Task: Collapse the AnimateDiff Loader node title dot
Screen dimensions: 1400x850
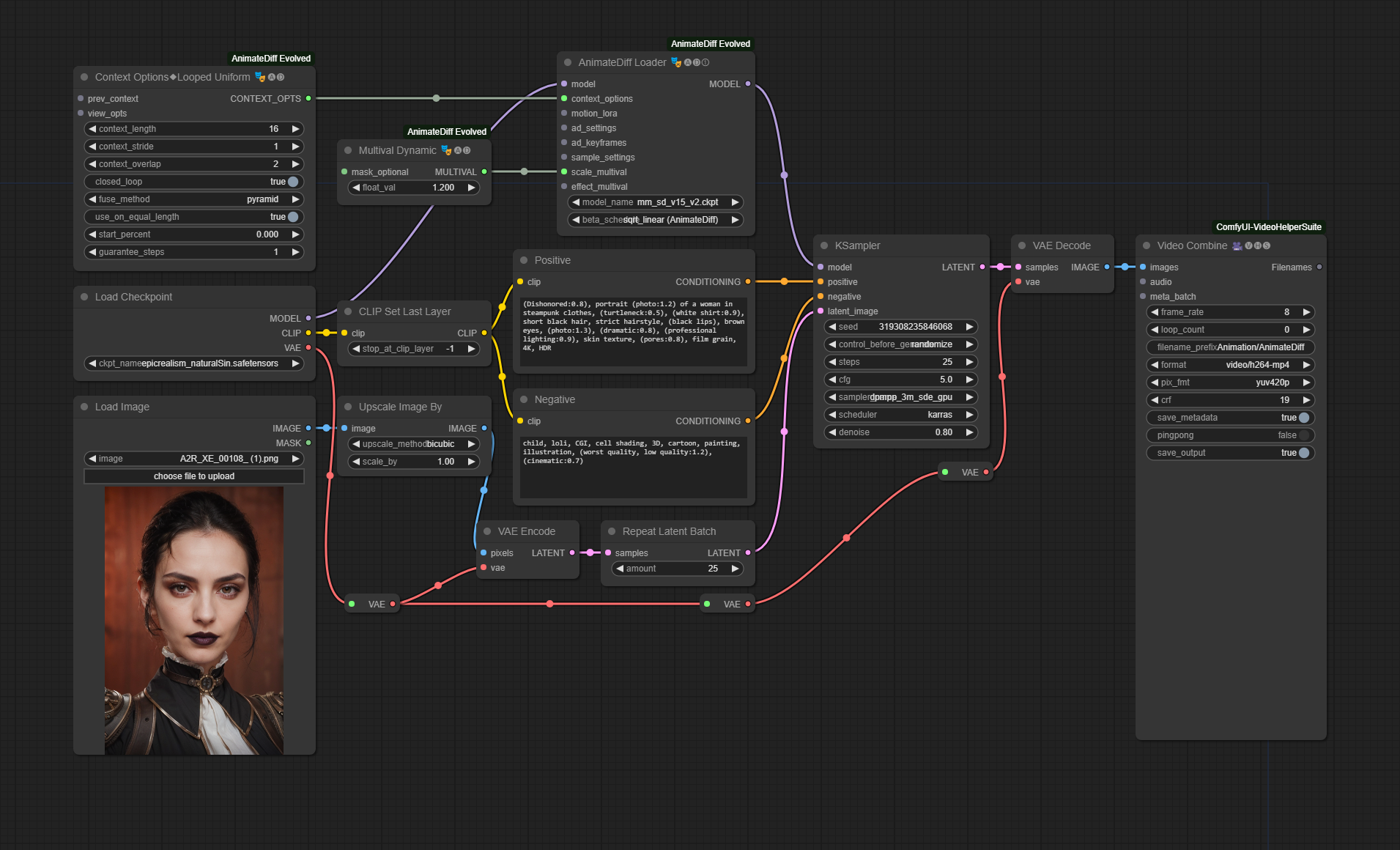Action: pos(568,62)
